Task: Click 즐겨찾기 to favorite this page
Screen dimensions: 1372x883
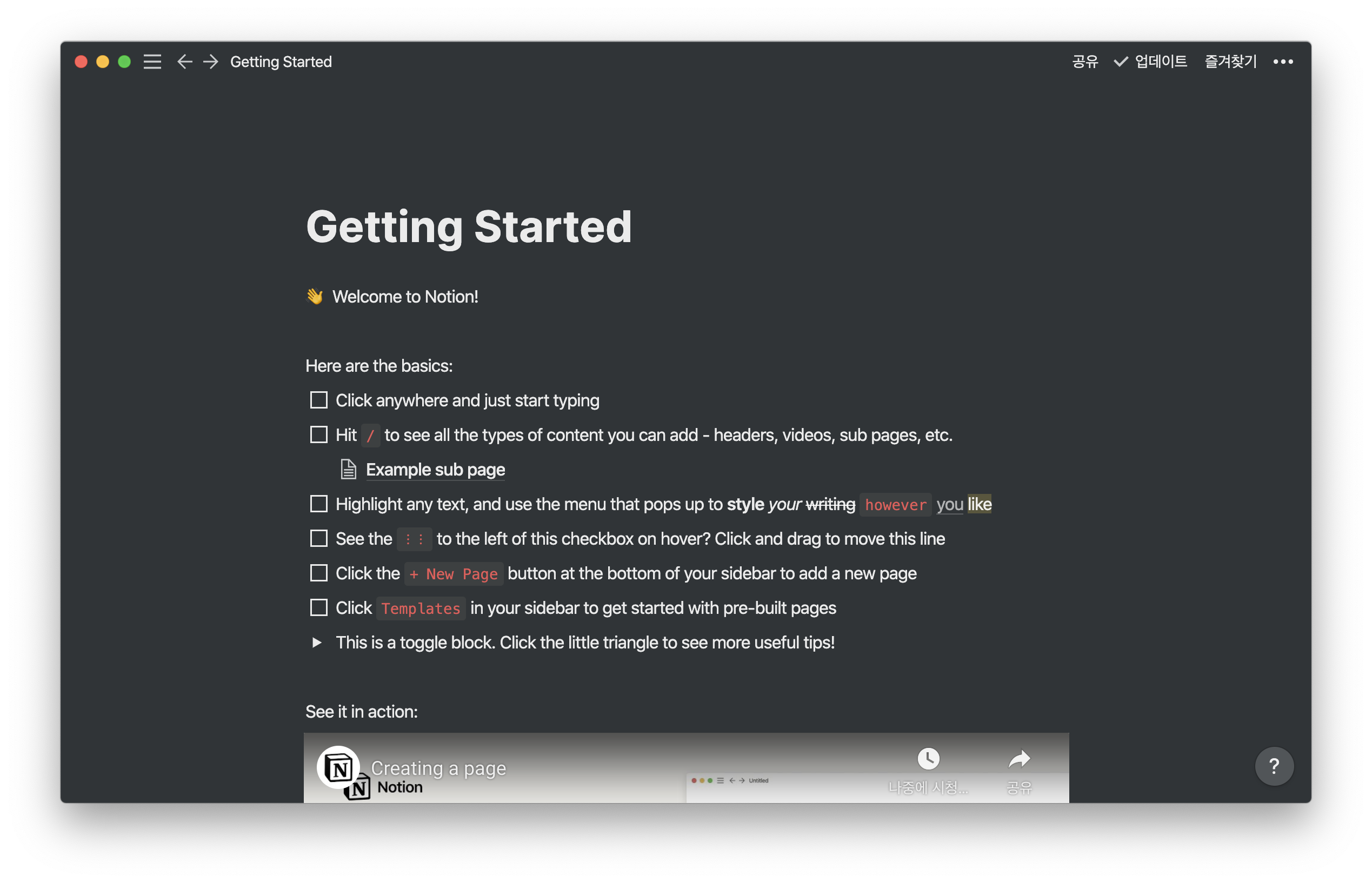Action: tap(1230, 62)
